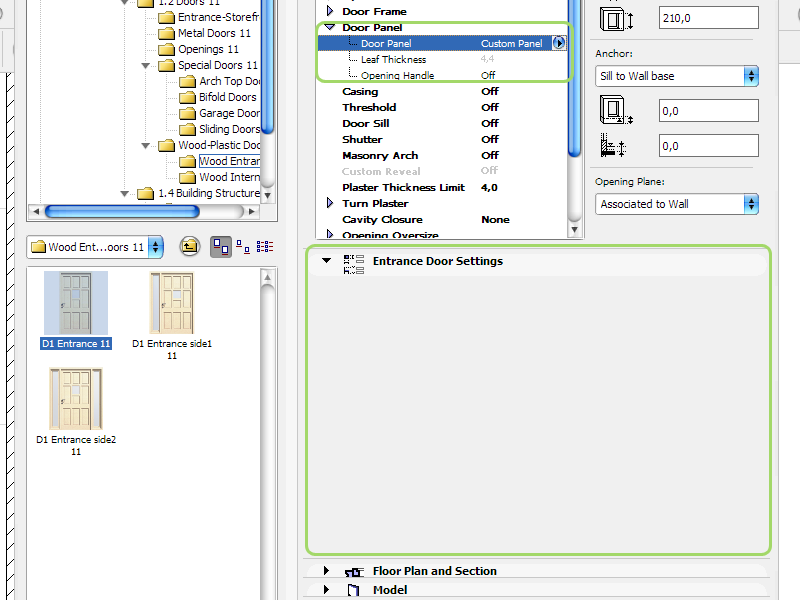This screenshot has width=800, height=600.
Task: Click the folder tree left scroll arrow
Action: click(36, 211)
